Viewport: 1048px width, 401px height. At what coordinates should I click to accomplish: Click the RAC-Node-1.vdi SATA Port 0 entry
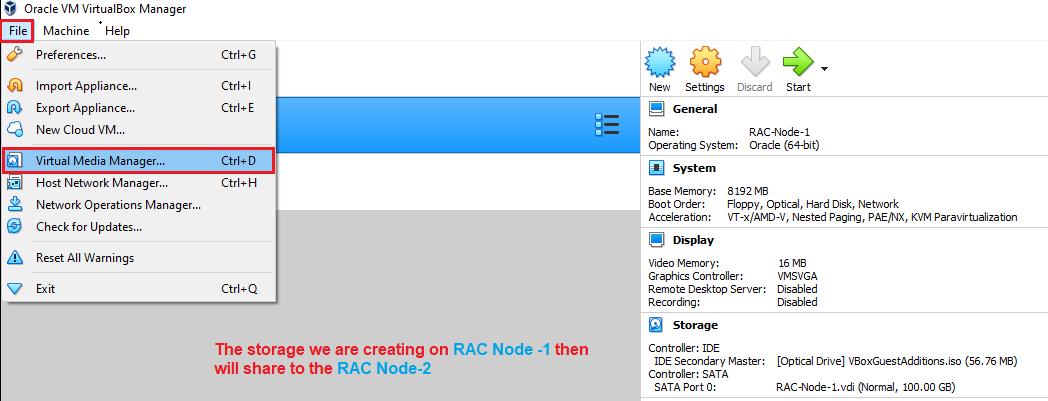[x=865, y=387]
